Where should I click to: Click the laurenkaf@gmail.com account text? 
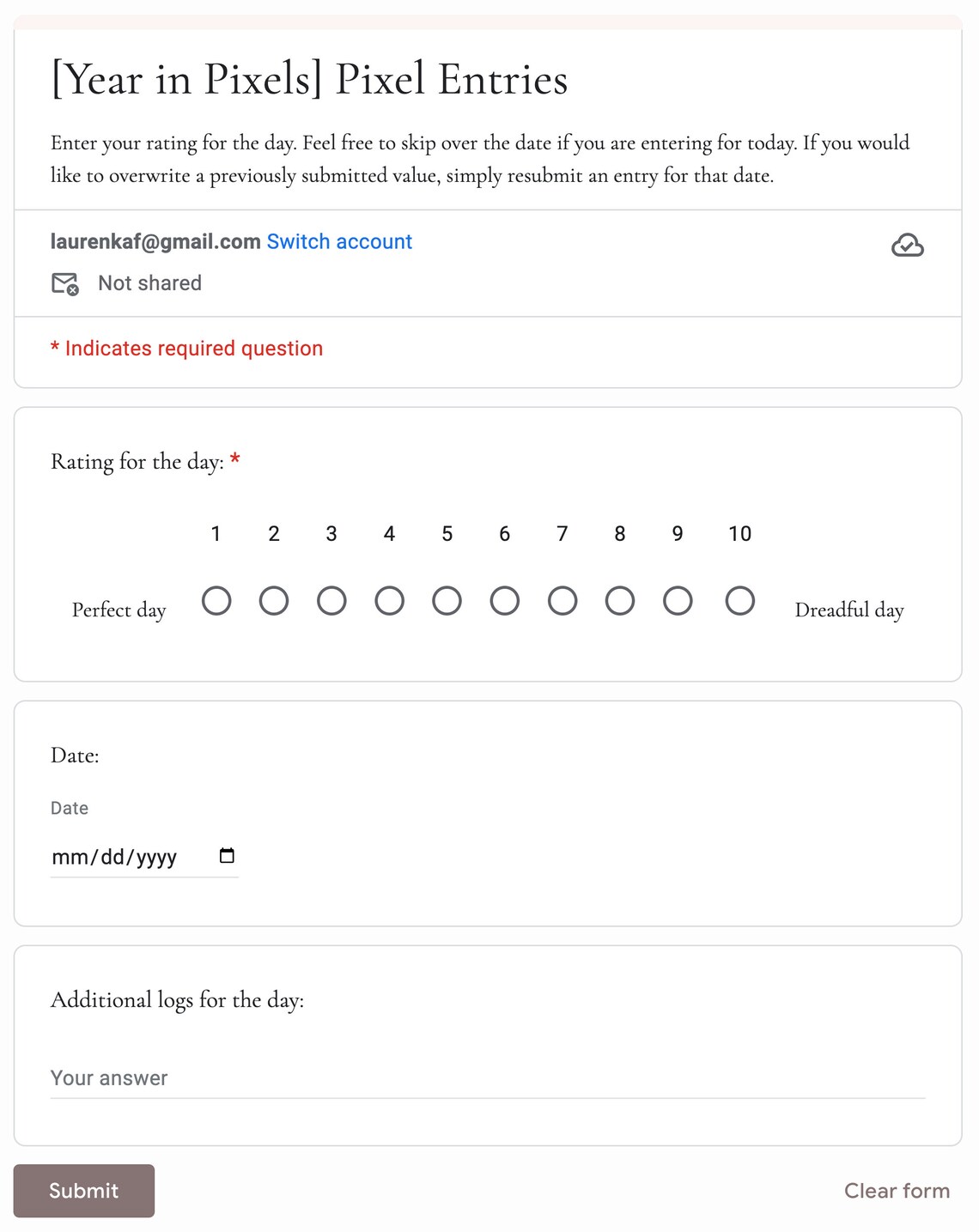[155, 242]
